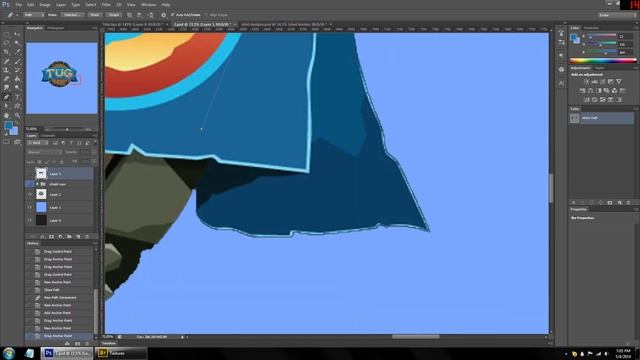This screenshot has height=360, width=640.
Task: Open the workspace switcher dropdown
Action: click(617, 15)
